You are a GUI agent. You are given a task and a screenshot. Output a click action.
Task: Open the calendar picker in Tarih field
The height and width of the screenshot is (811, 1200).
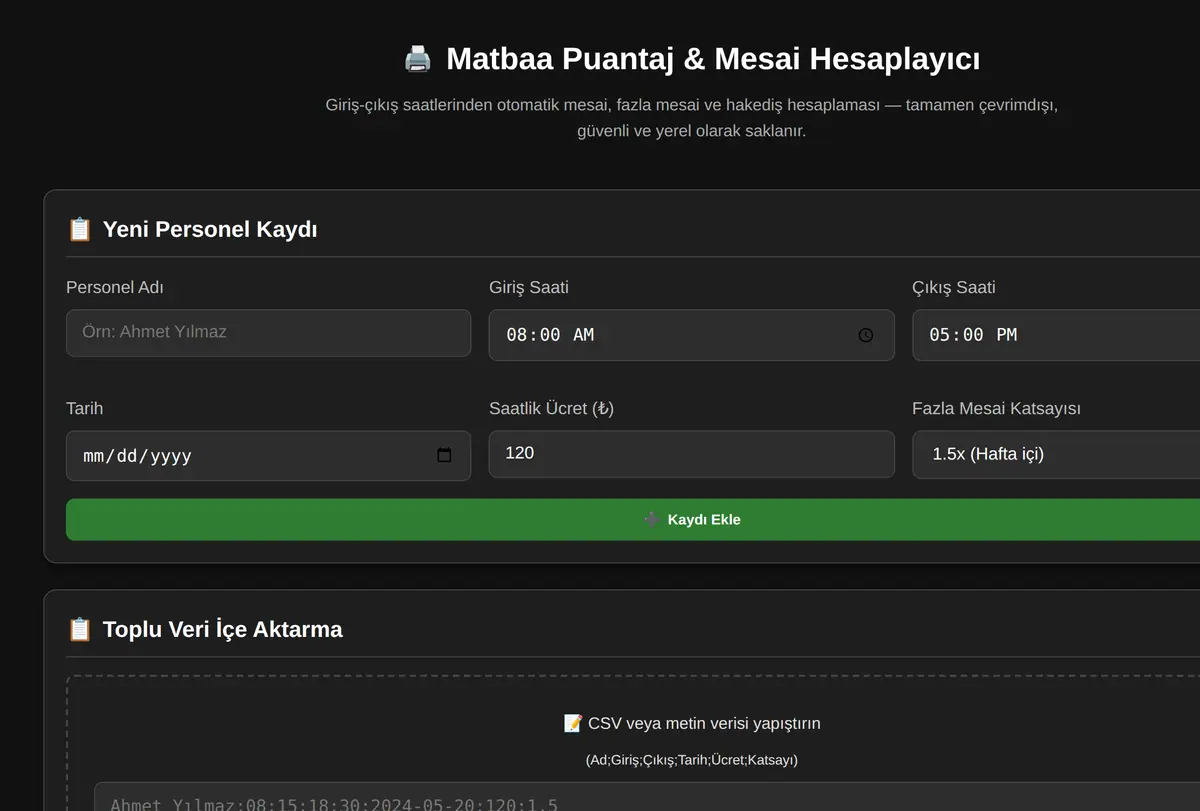click(445, 455)
